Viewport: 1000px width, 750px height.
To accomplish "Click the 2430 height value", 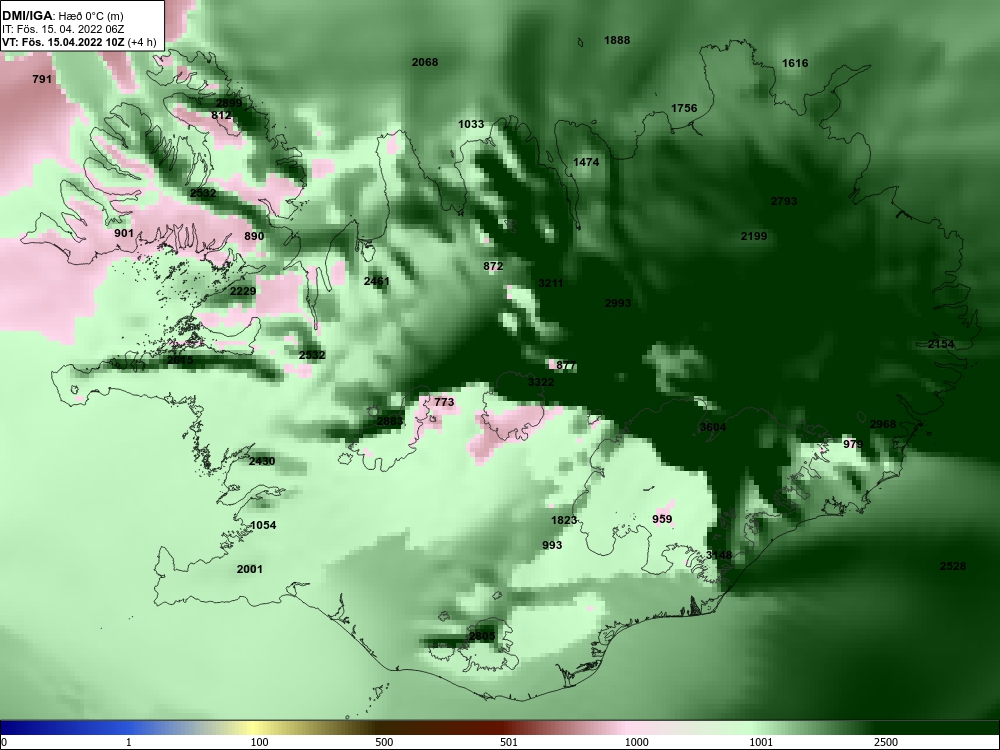I will 261,462.
